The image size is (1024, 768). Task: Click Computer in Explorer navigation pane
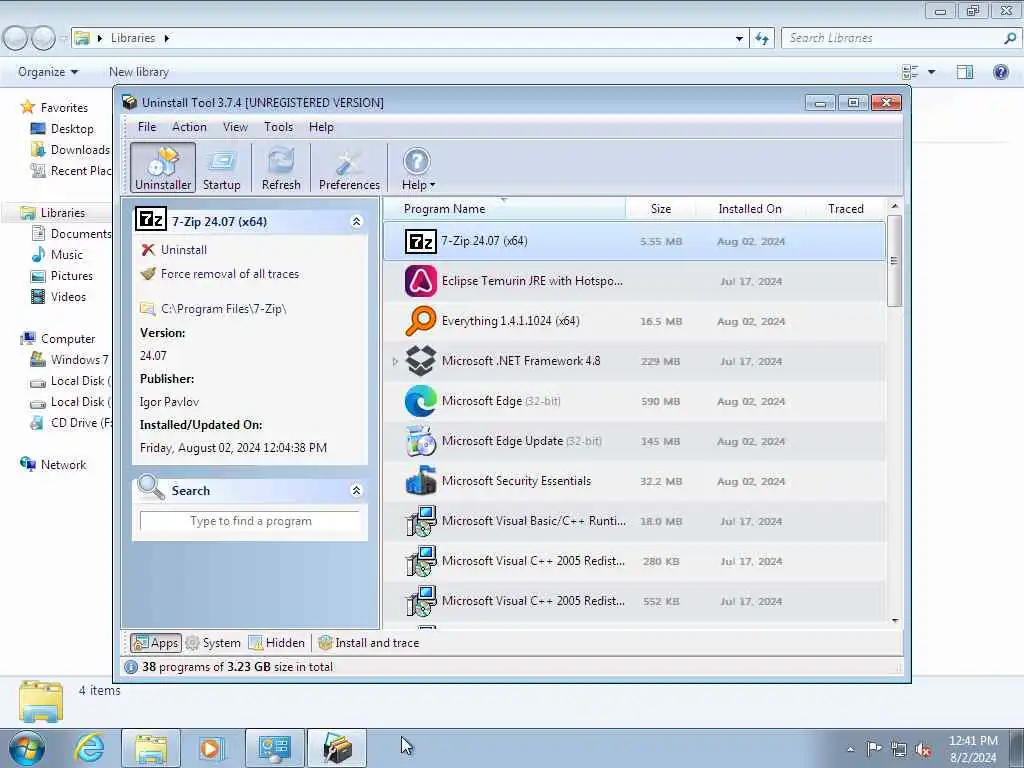click(x=58, y=338)
